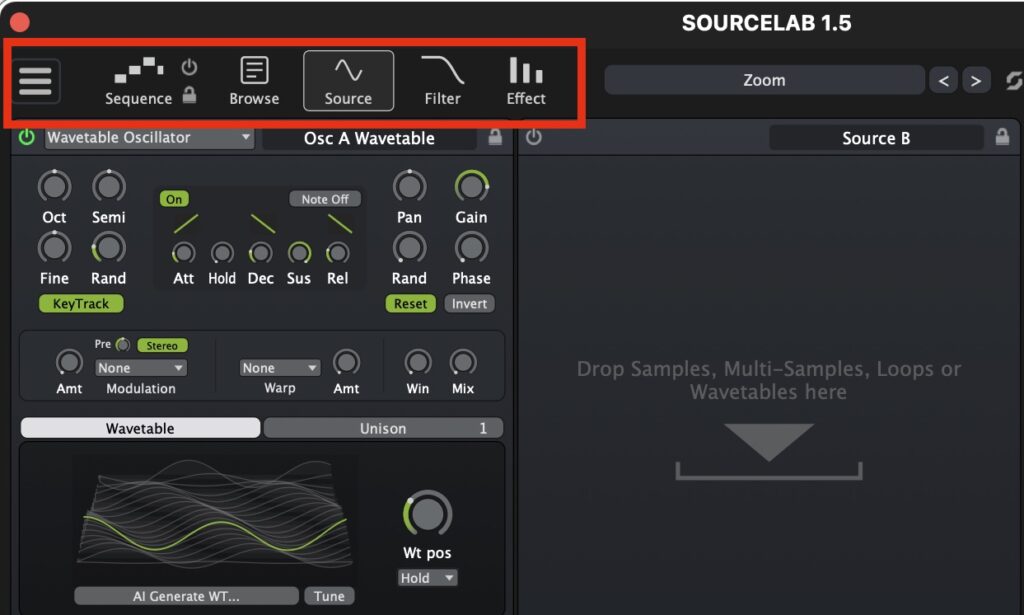Click the Zoom field at top right
1024x615 pixels.
[x=765, y=80]
